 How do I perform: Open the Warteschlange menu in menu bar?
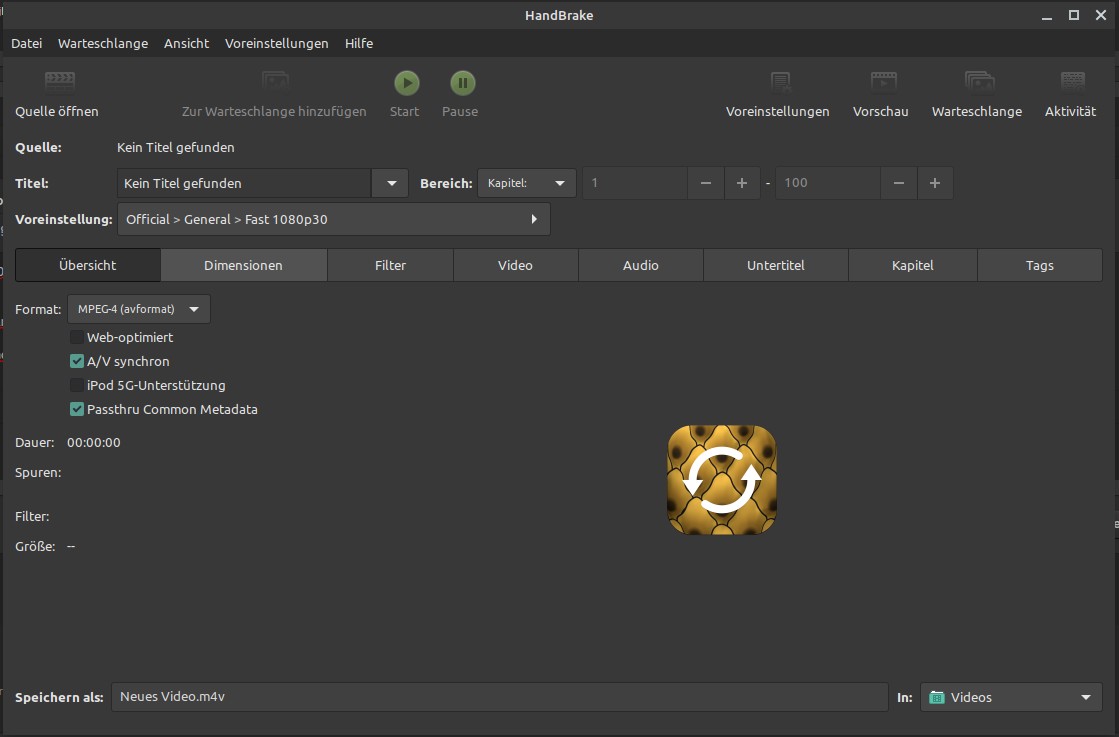pos(103,44)
